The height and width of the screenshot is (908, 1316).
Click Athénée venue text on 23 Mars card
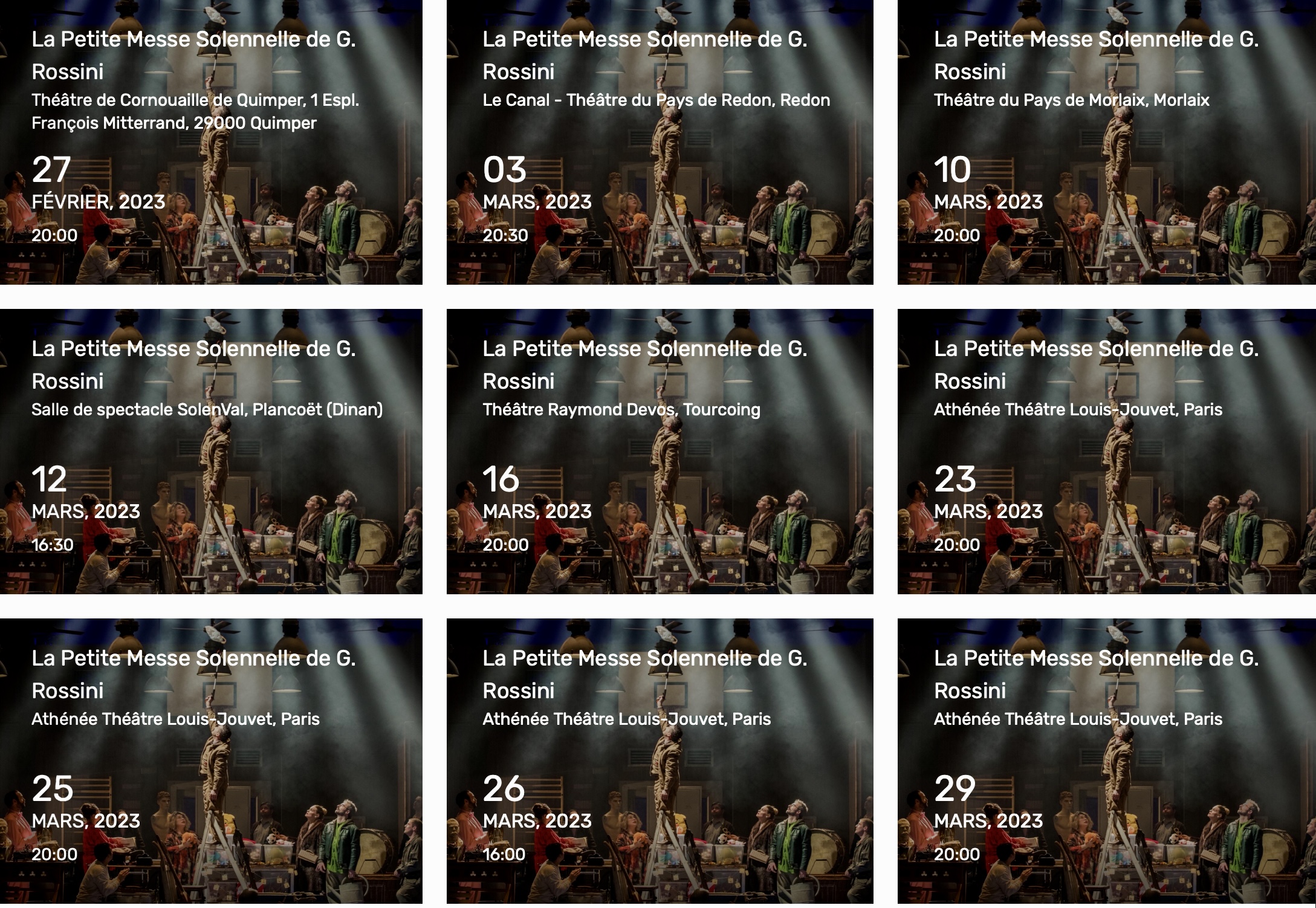click(x=1078, y=410)
